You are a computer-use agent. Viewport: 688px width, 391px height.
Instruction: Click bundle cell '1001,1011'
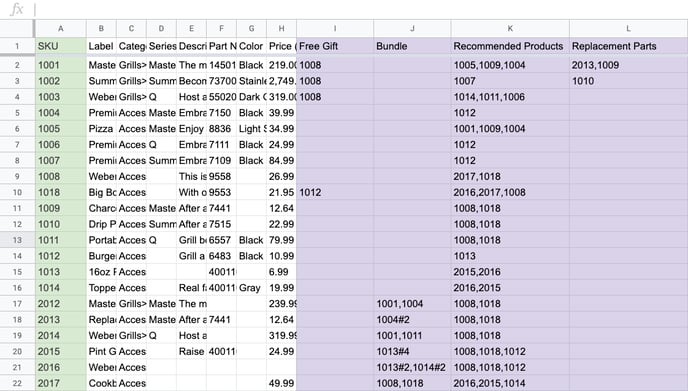pyautogui.click(x=412, y=335)
